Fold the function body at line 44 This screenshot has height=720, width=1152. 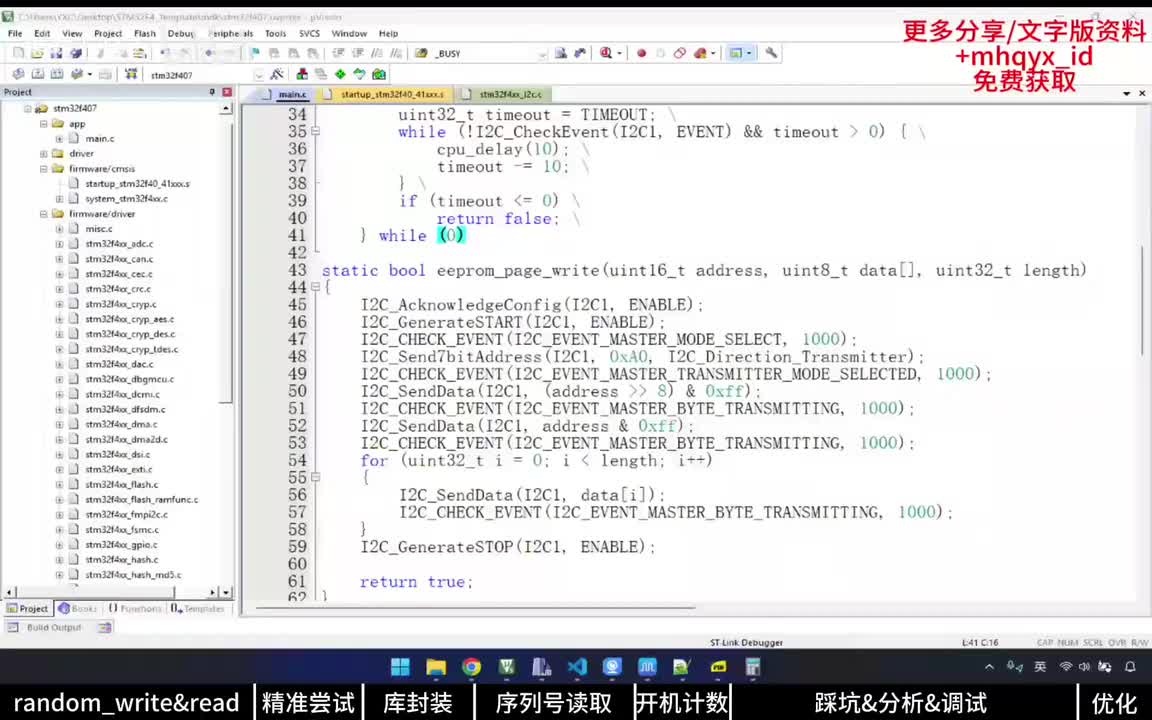[x=315, y=287]
